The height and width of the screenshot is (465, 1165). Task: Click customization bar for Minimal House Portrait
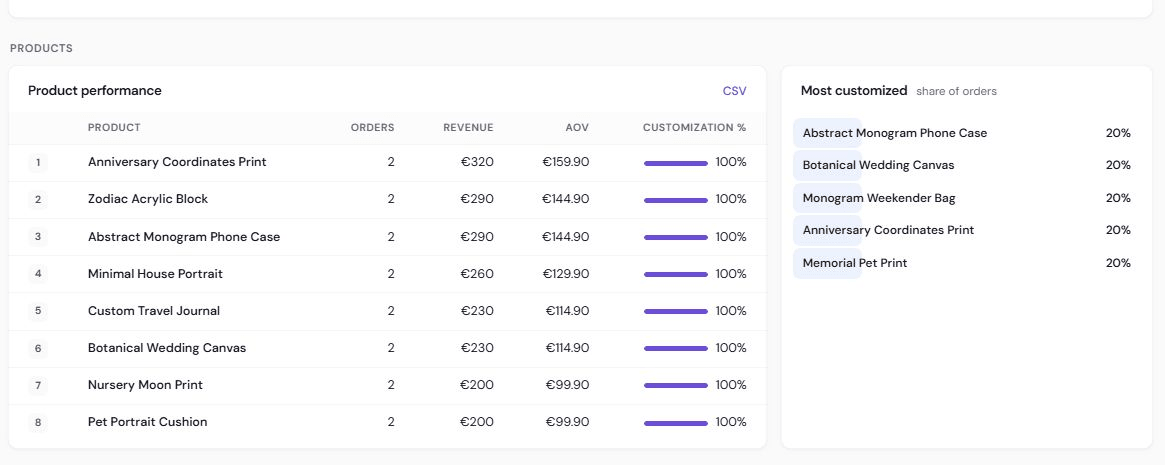(675, 275)
